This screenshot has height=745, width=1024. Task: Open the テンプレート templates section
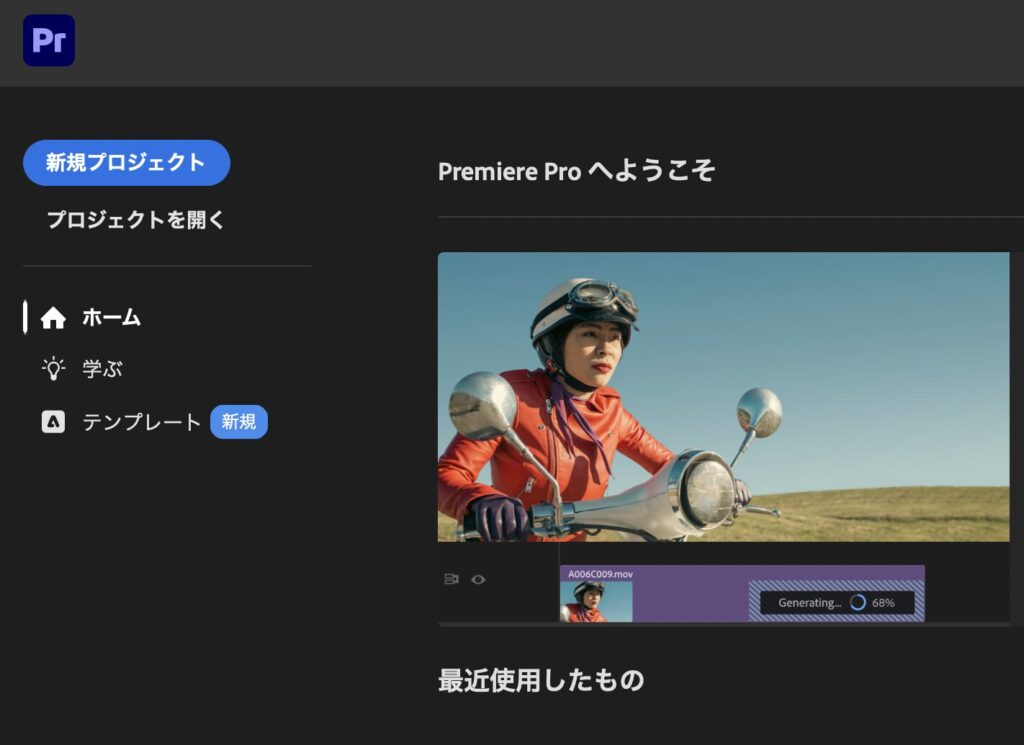[x=141, y=422]
